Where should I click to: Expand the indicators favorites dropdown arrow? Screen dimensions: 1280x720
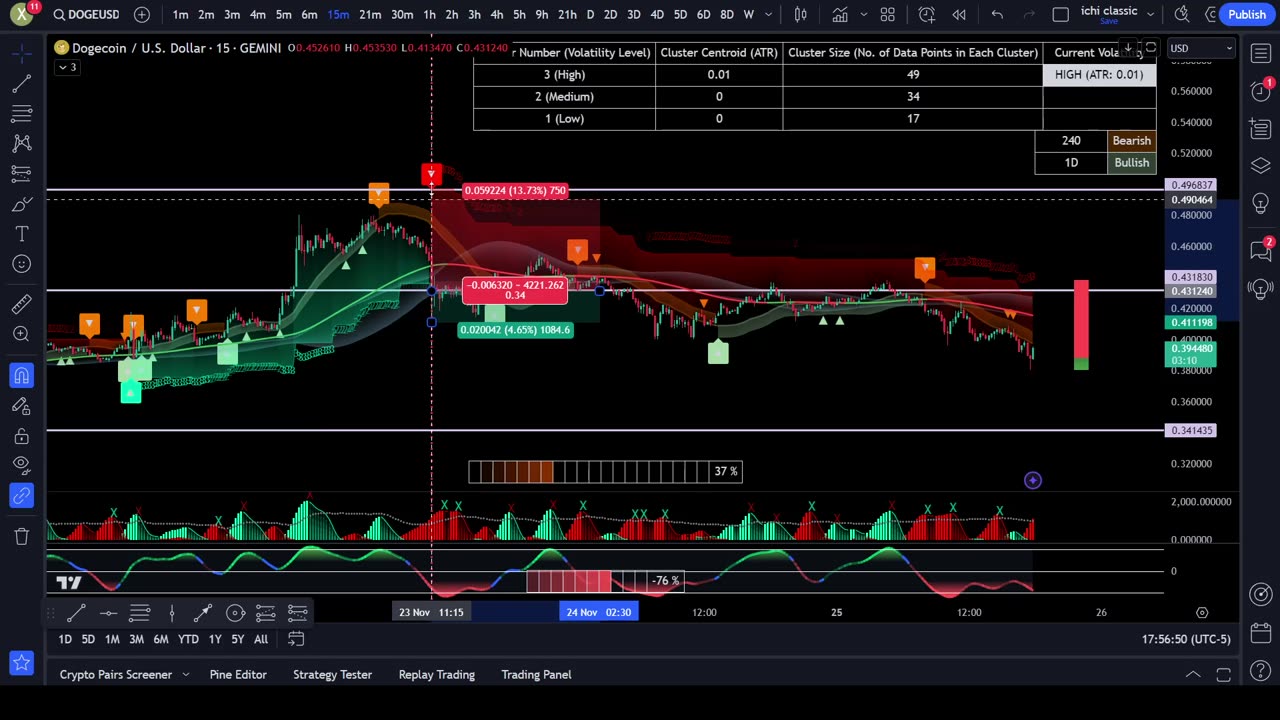pyautogui.click(x=864, y=14)
